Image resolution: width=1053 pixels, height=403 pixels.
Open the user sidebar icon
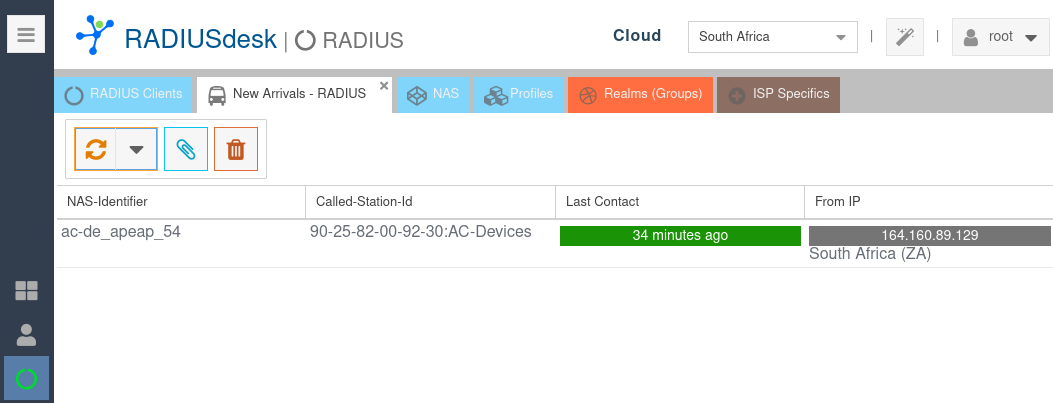[26, 335]
